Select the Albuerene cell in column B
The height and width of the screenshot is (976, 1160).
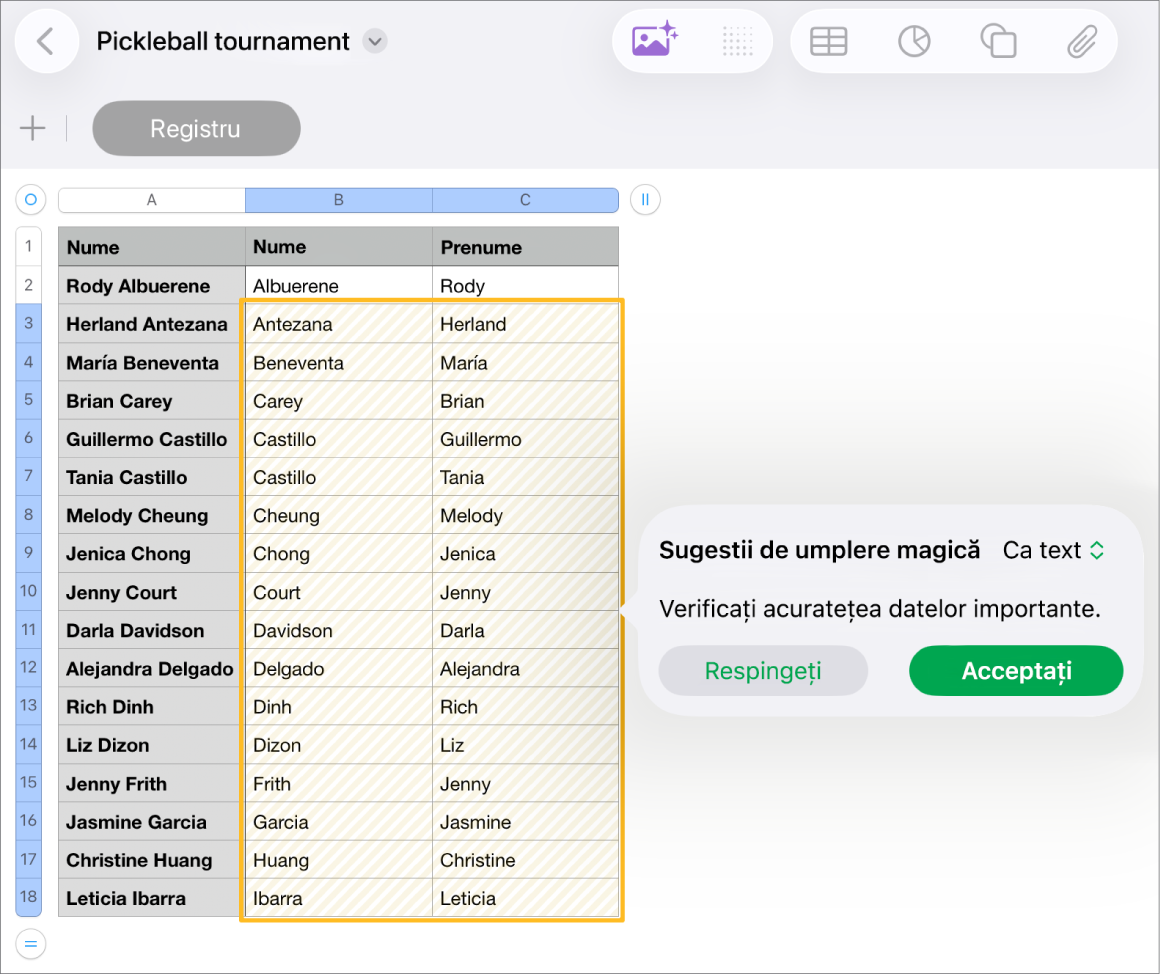pyautogui.click(x=339, y=286)
